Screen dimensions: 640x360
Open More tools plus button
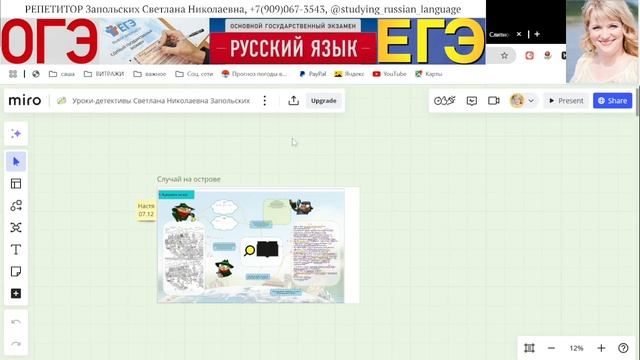coord(16,293)
